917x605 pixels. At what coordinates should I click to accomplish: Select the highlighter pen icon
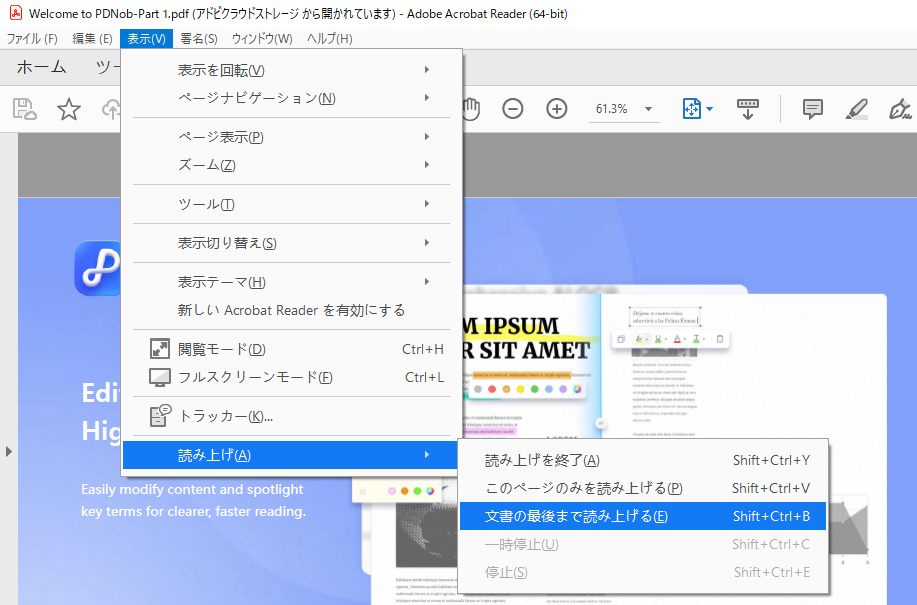coord(857,108)
